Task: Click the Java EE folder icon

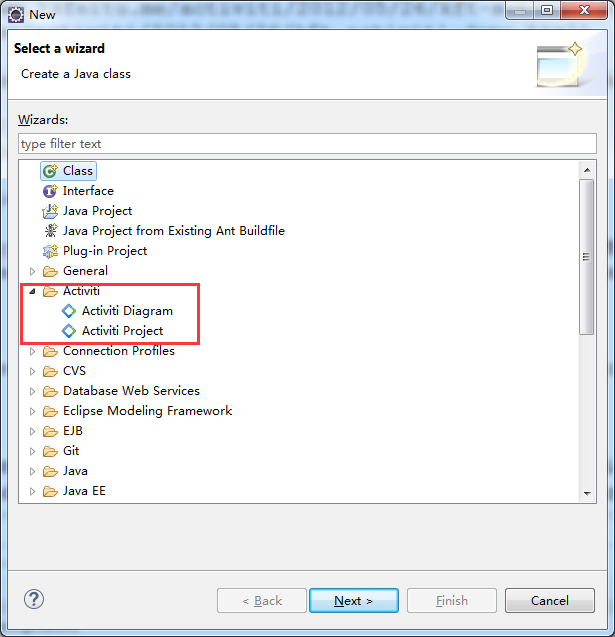Action: tap(50, 491)
